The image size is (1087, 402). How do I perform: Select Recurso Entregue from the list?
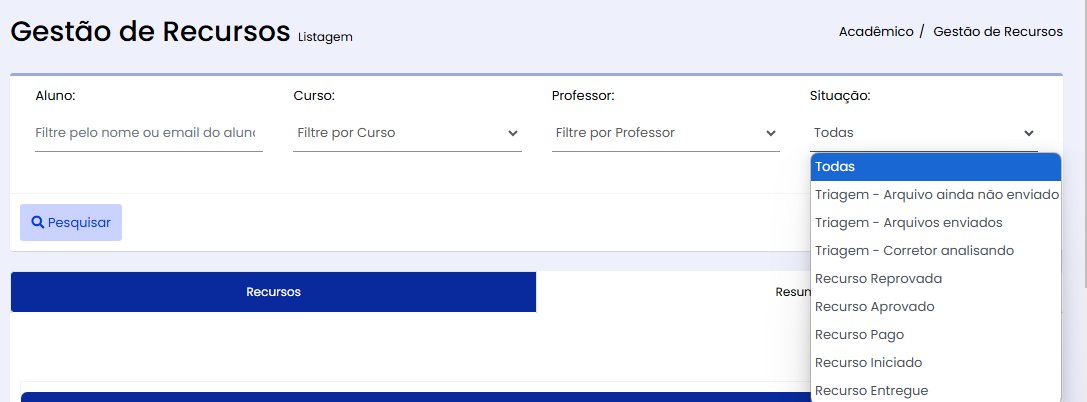tap(936, 390)
